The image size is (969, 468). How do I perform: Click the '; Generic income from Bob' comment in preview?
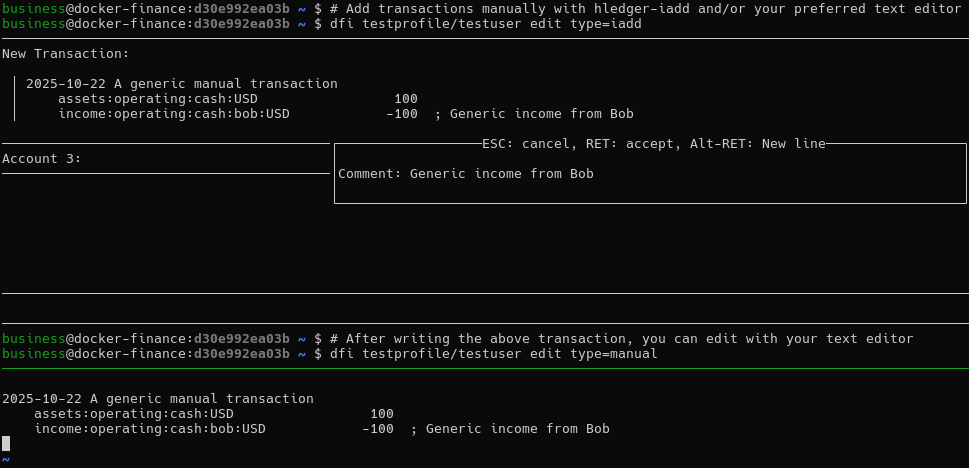[x=533, y=114]
